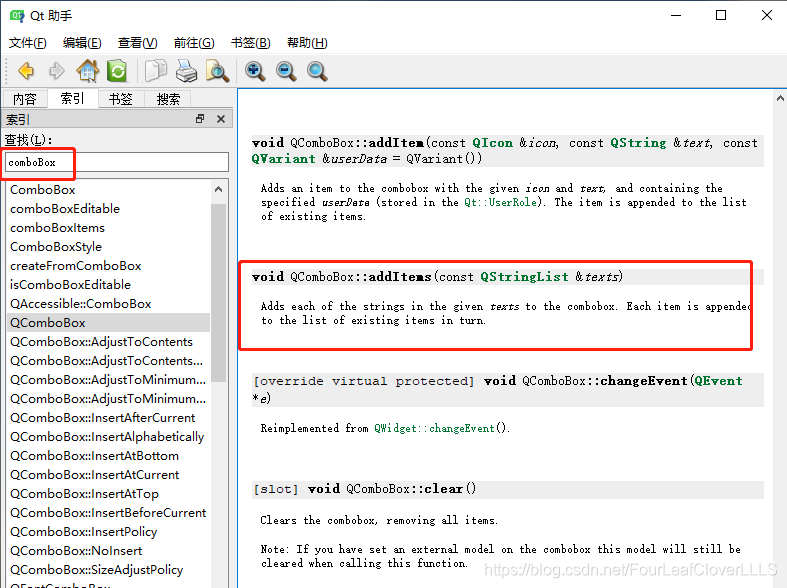Focus the 查找 search input field
Viewport: 787px width, 588px height.
pyautogui.click(x=116, y=162)
